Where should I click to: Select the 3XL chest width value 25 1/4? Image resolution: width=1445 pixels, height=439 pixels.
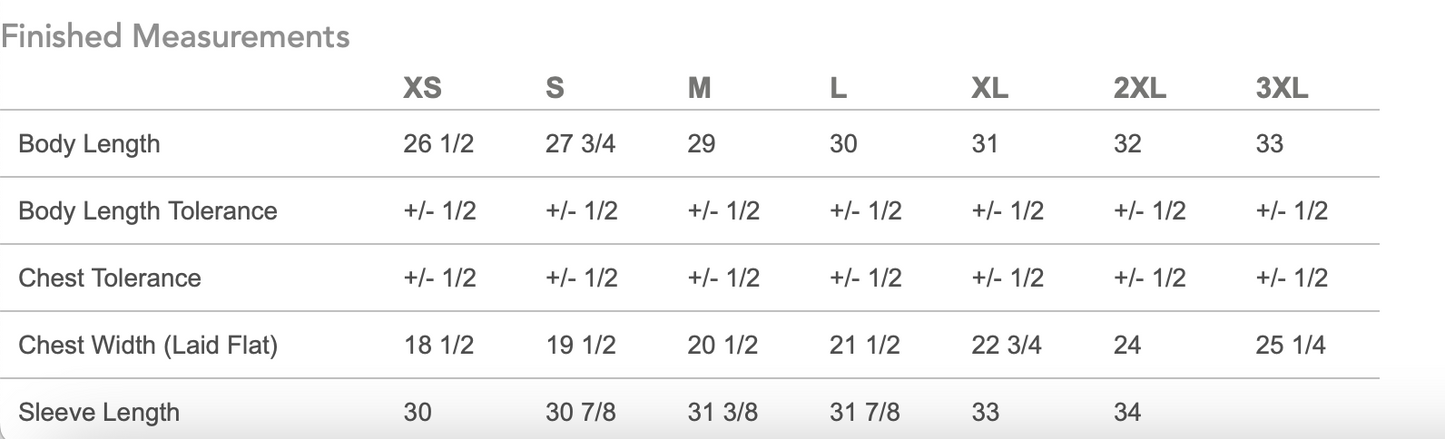click(x=1291, y=345)
